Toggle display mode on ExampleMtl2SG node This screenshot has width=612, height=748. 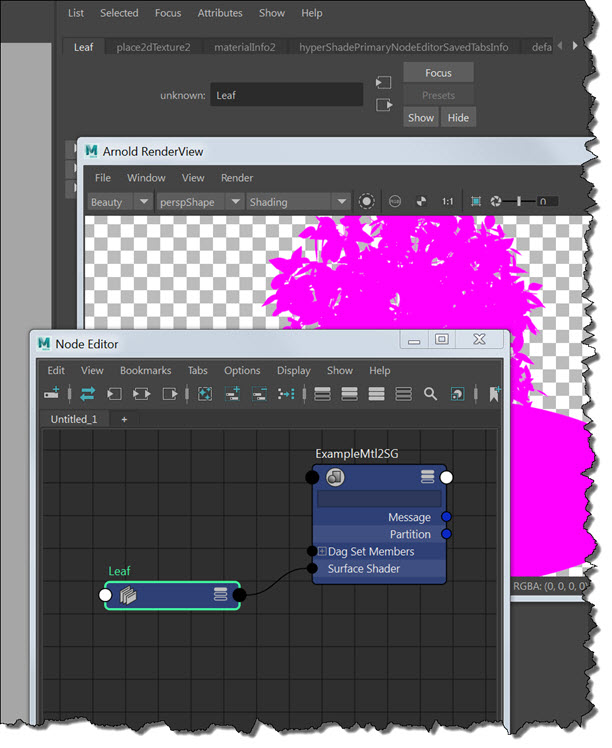(427, 477)
